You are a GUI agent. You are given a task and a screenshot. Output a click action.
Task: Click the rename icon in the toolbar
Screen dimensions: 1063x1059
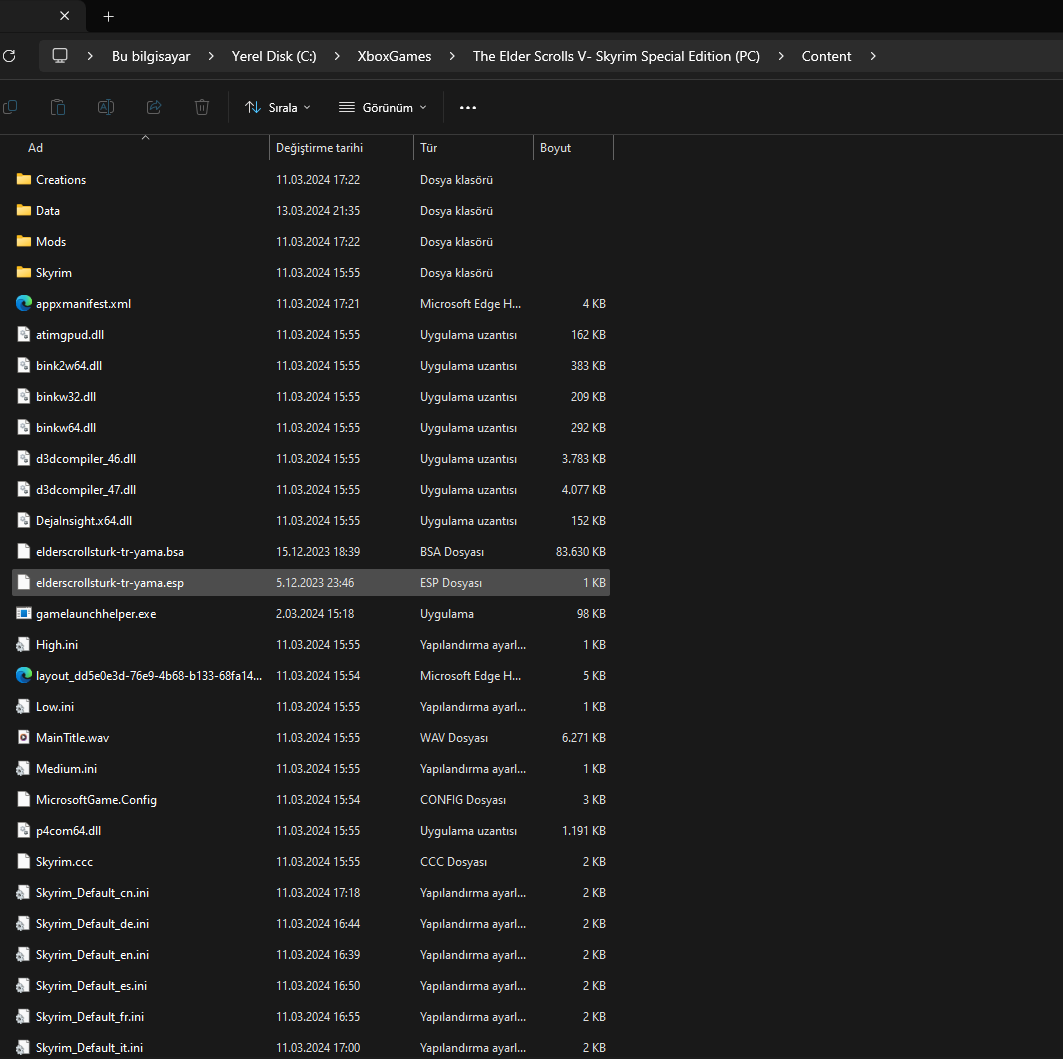click(106, 107)
